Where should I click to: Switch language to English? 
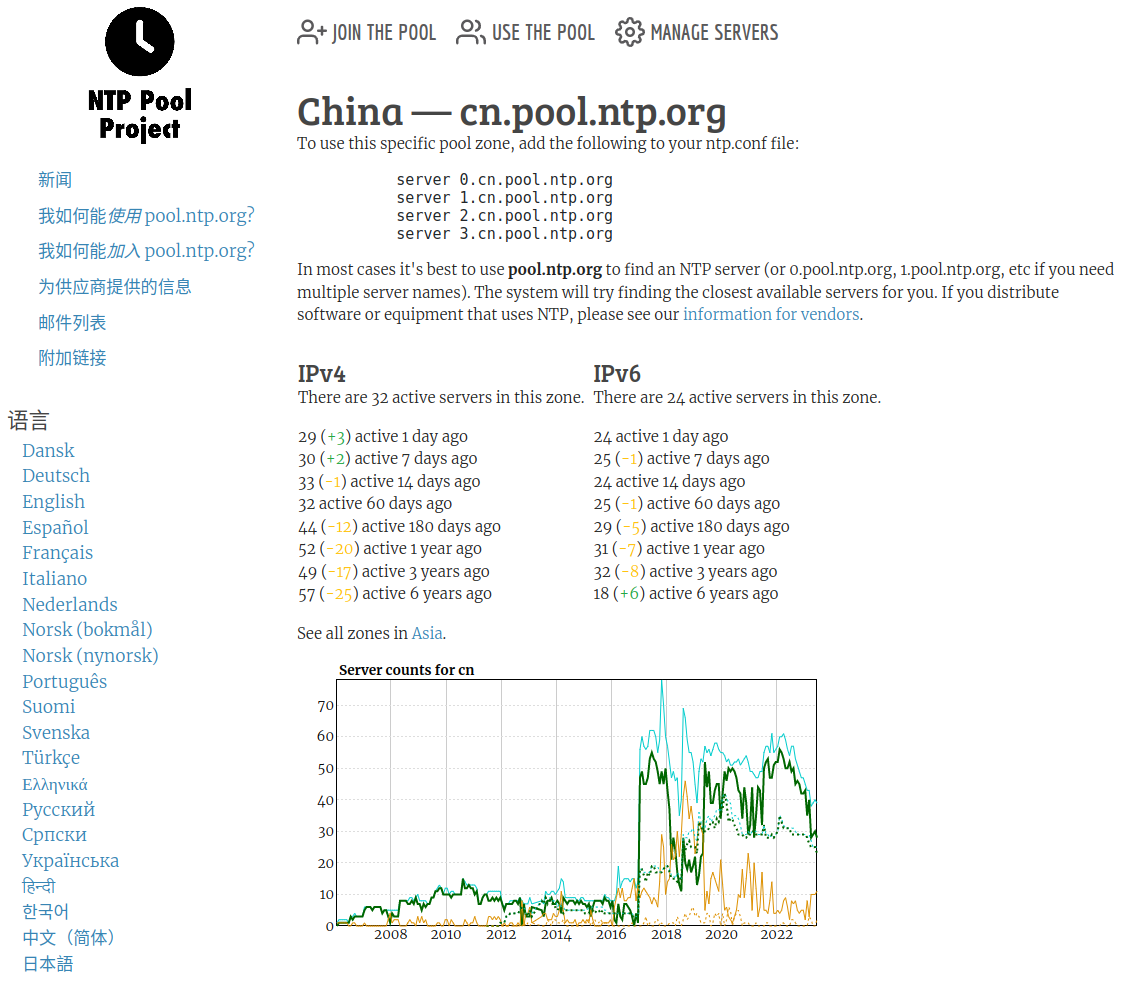tap(53, 501)
